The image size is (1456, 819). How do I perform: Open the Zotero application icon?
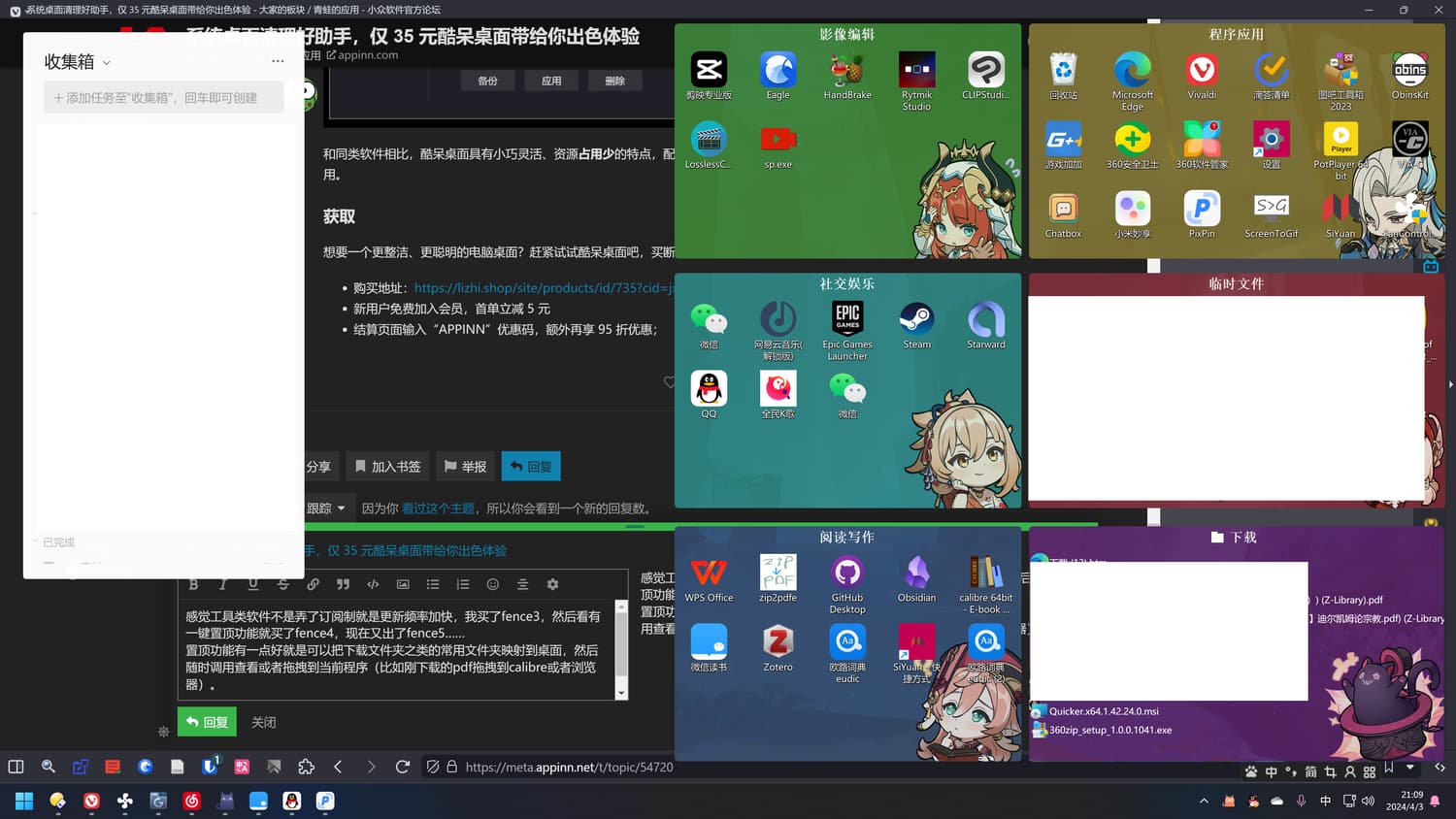(x=778, y=643)
